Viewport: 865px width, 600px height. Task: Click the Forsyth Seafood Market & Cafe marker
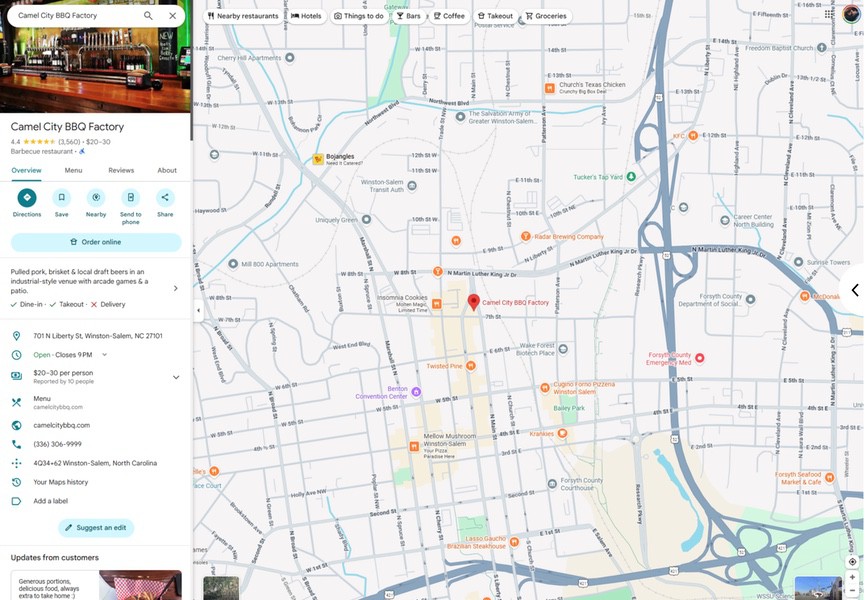point(829,478)
